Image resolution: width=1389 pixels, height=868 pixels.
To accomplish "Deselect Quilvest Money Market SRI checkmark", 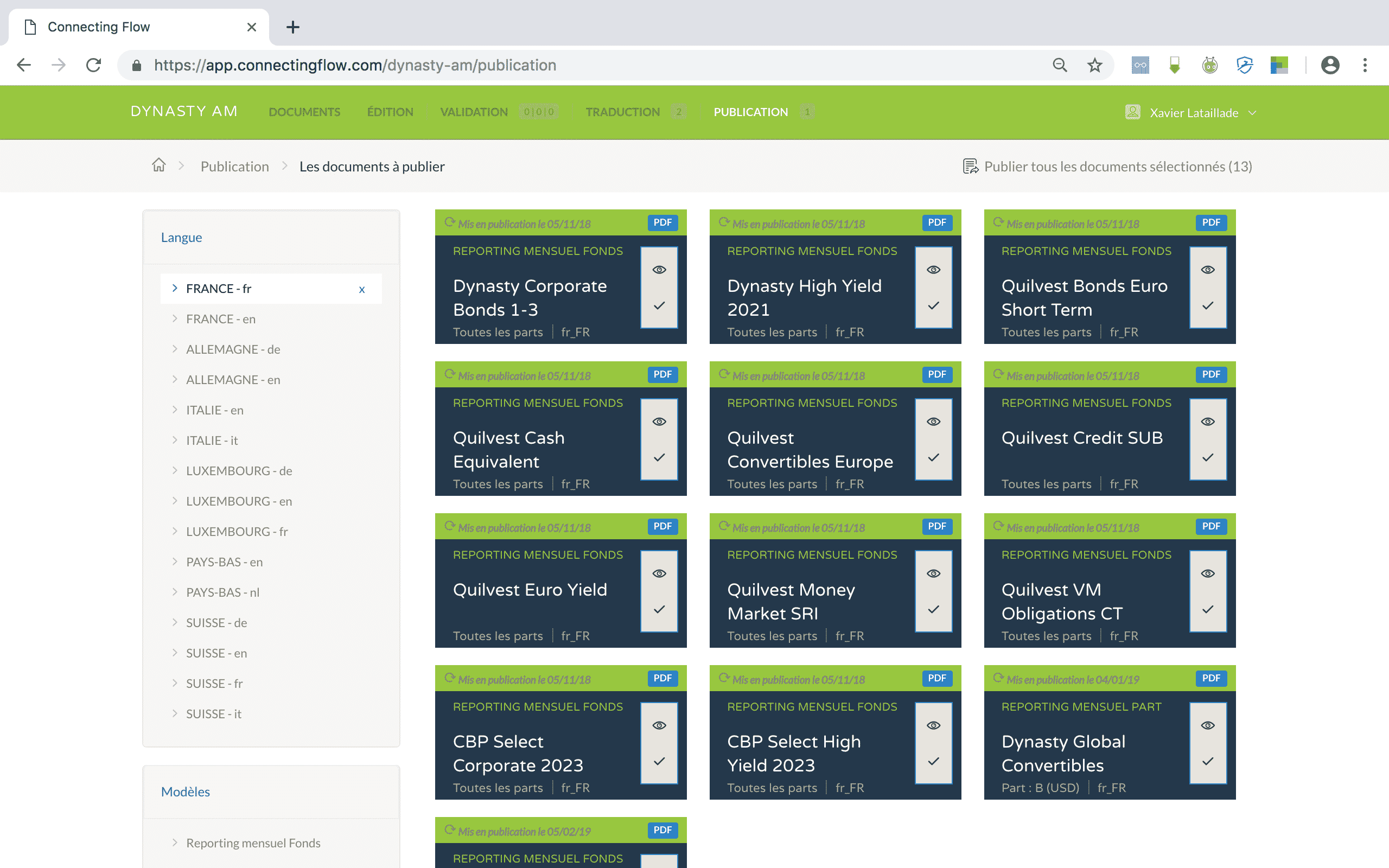I will pyautogui.click(x=933, y=609).
